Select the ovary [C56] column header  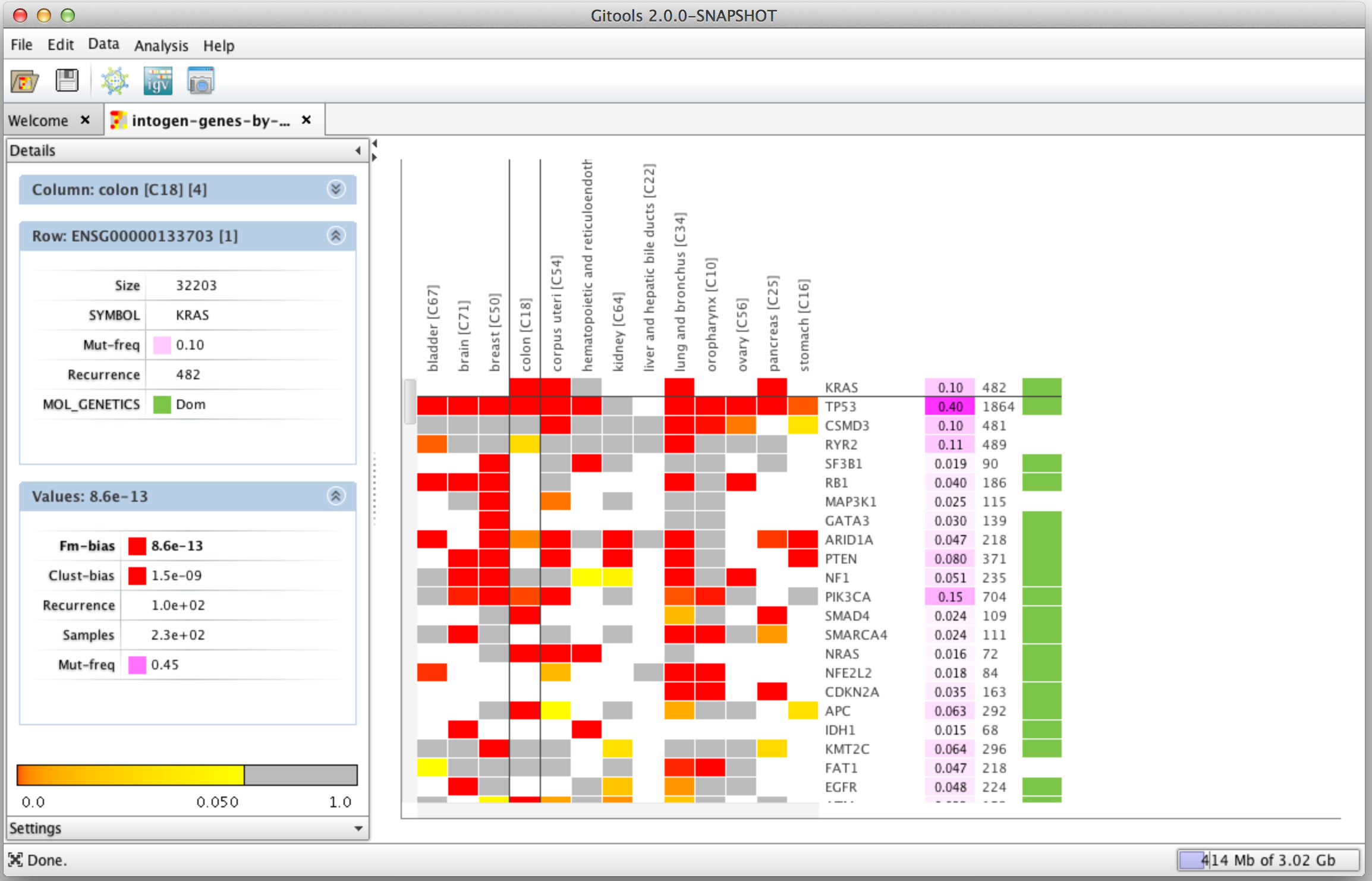(741, 335)
